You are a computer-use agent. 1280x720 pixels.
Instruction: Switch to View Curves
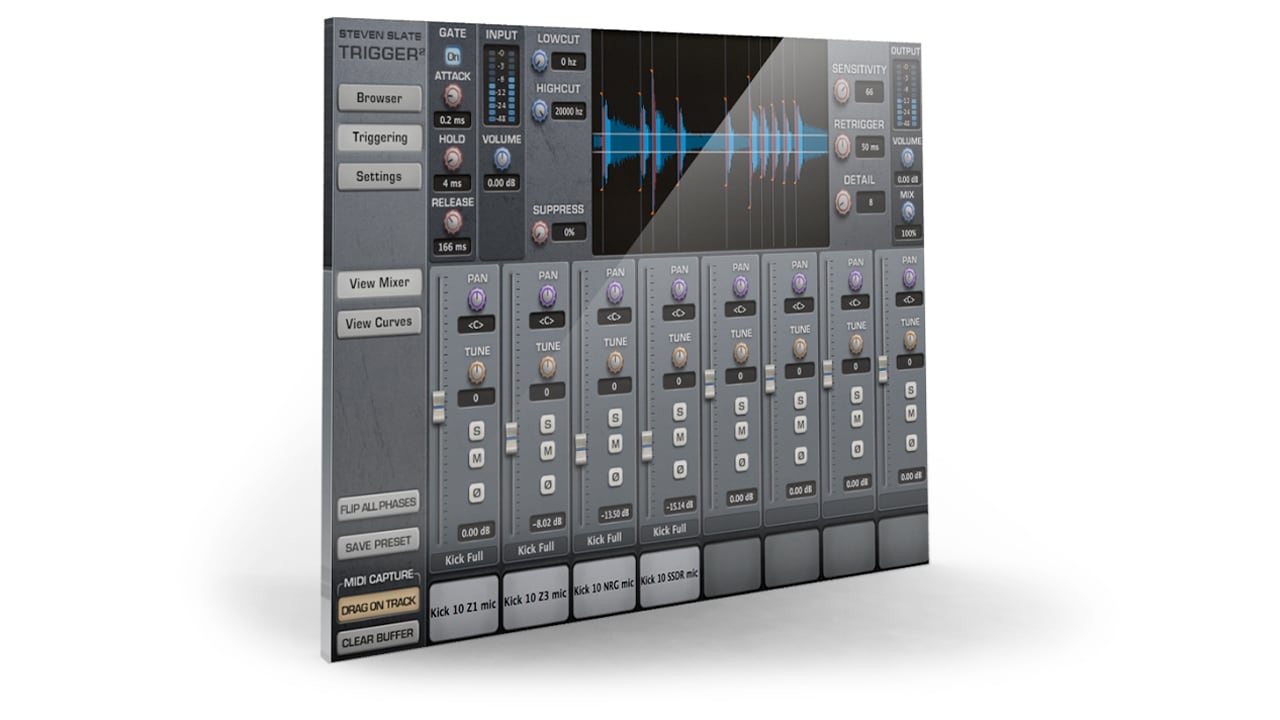coord(378,323)
